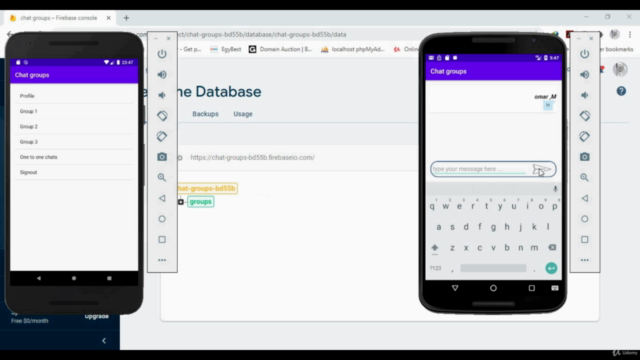
Task: Tap the shift key on phone keyboard
Action: pos(435,248)
